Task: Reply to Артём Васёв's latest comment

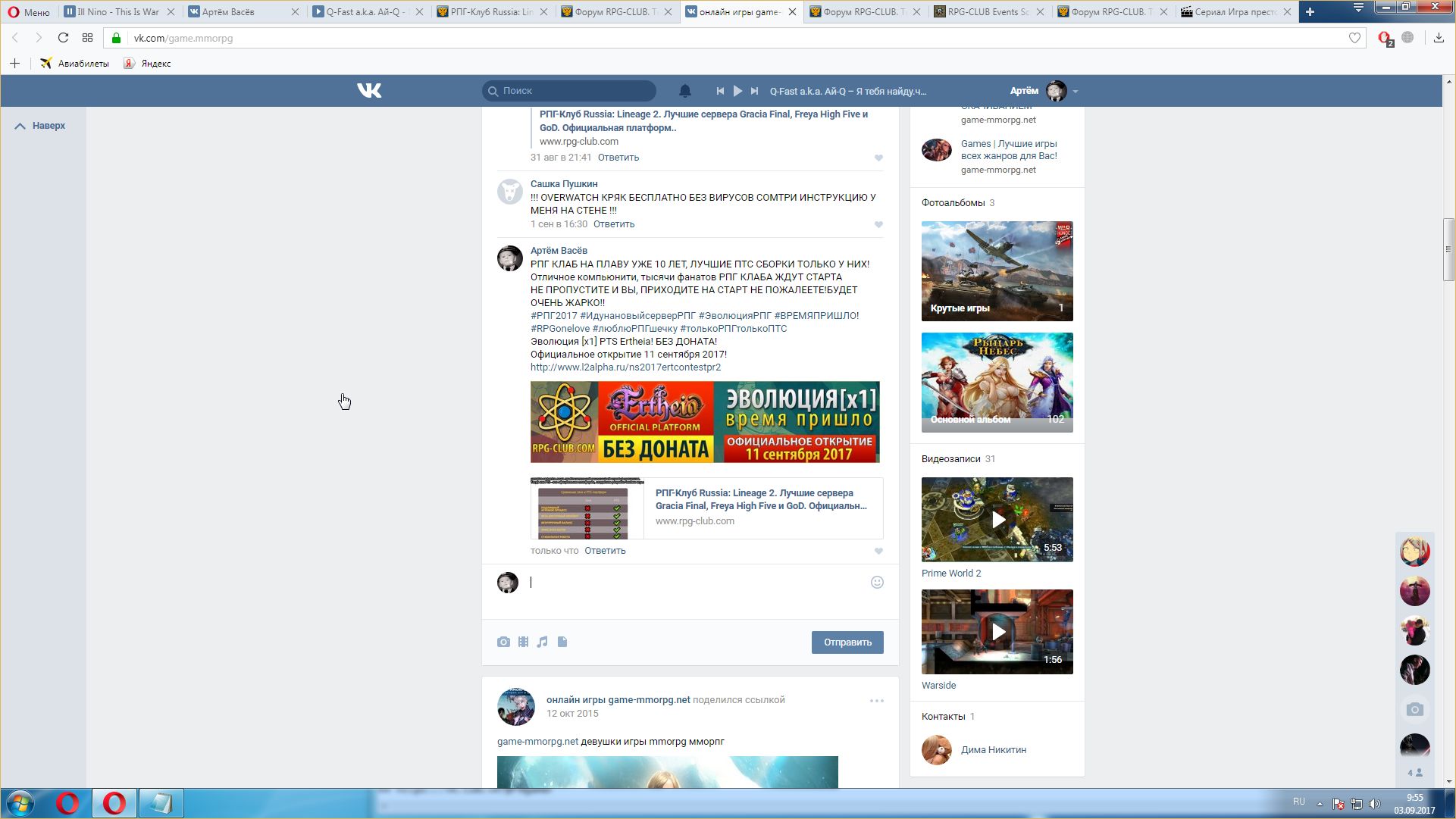Action: pyautogui.click(x=605, y=551)
